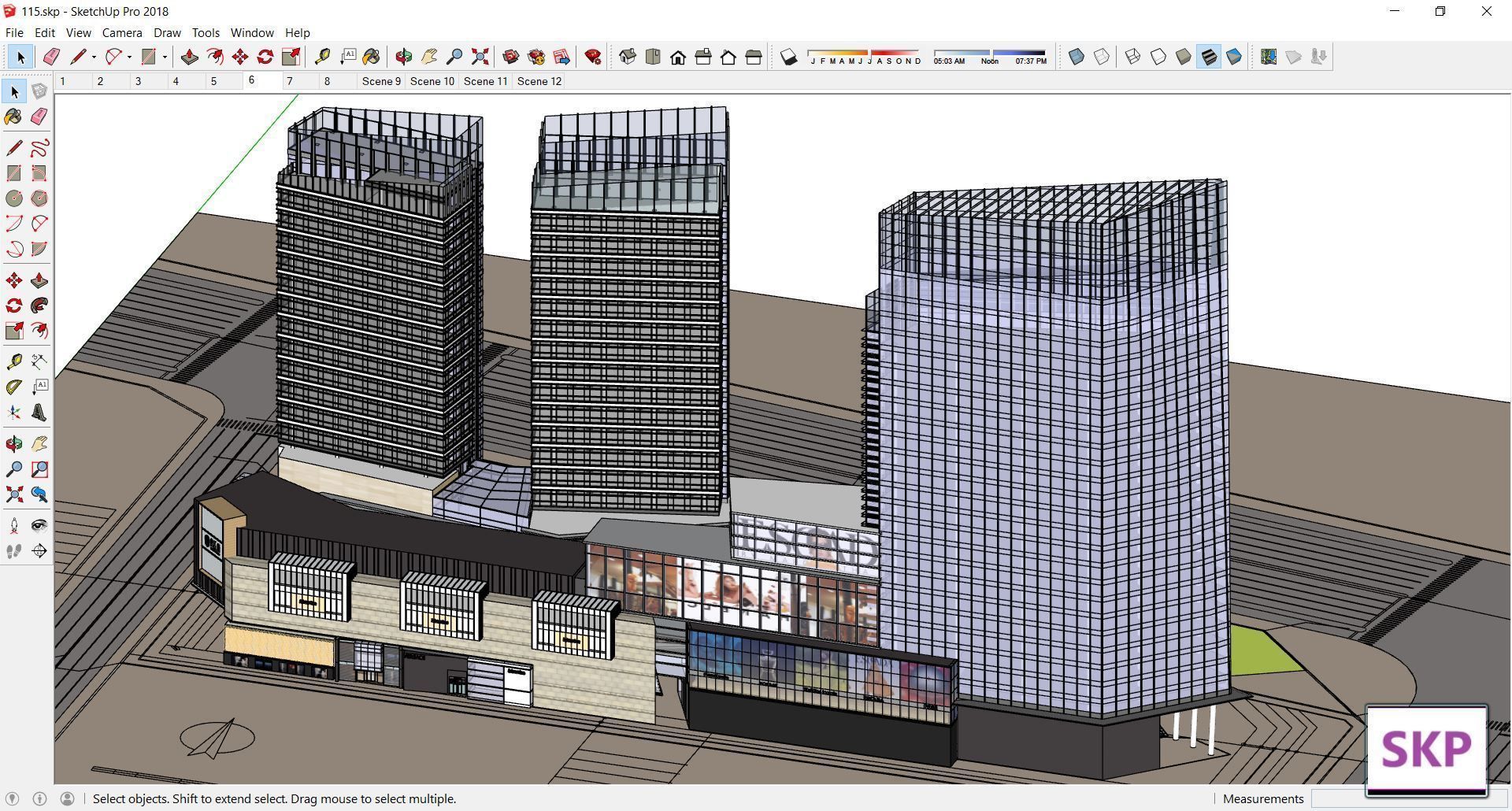The width and height of the screenshot is (1512, 811).
Task: Switch to the Scene 9 tab
Action: pos(381,81)
